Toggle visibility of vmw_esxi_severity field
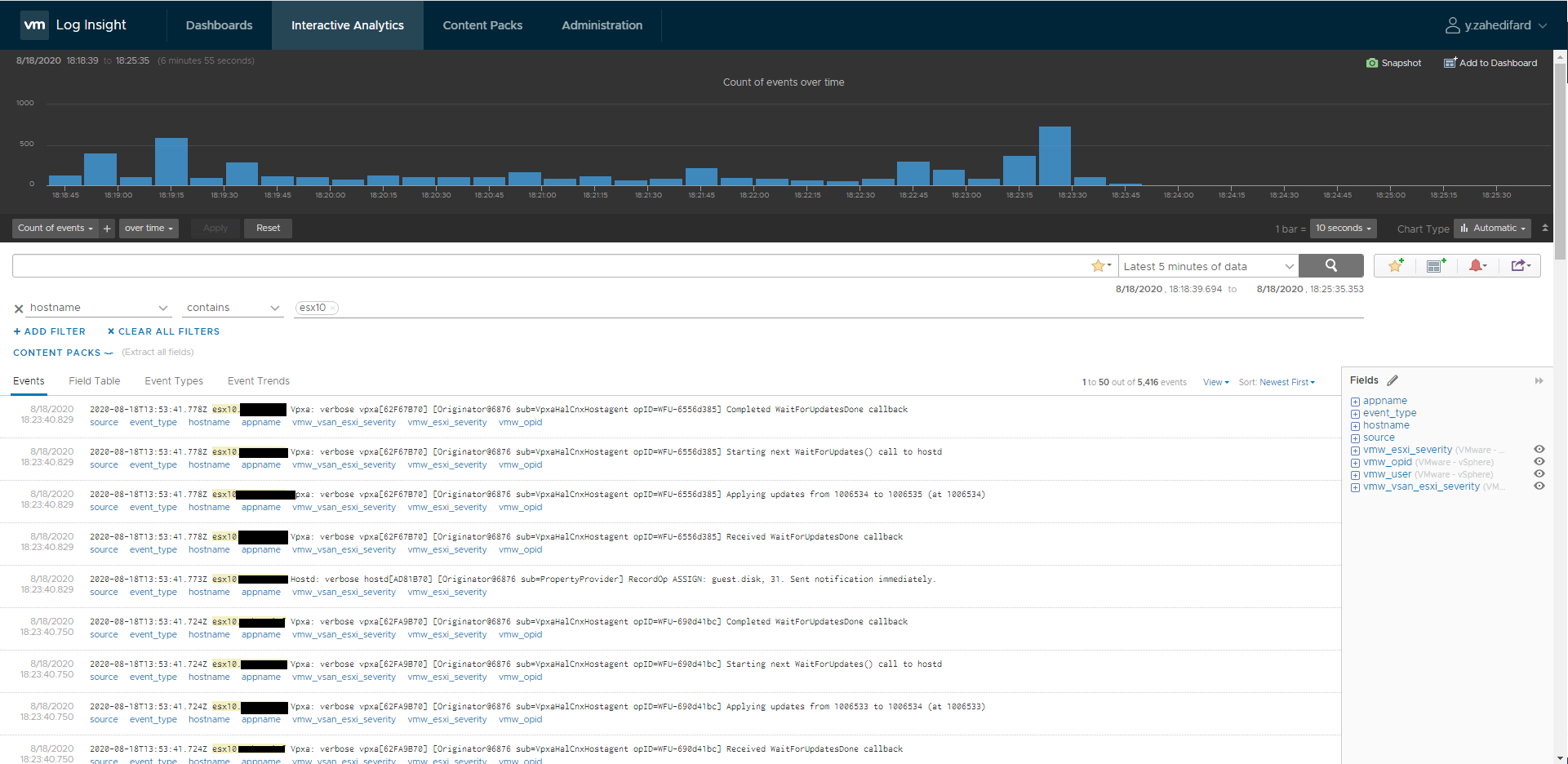 tap(1540, 449)
